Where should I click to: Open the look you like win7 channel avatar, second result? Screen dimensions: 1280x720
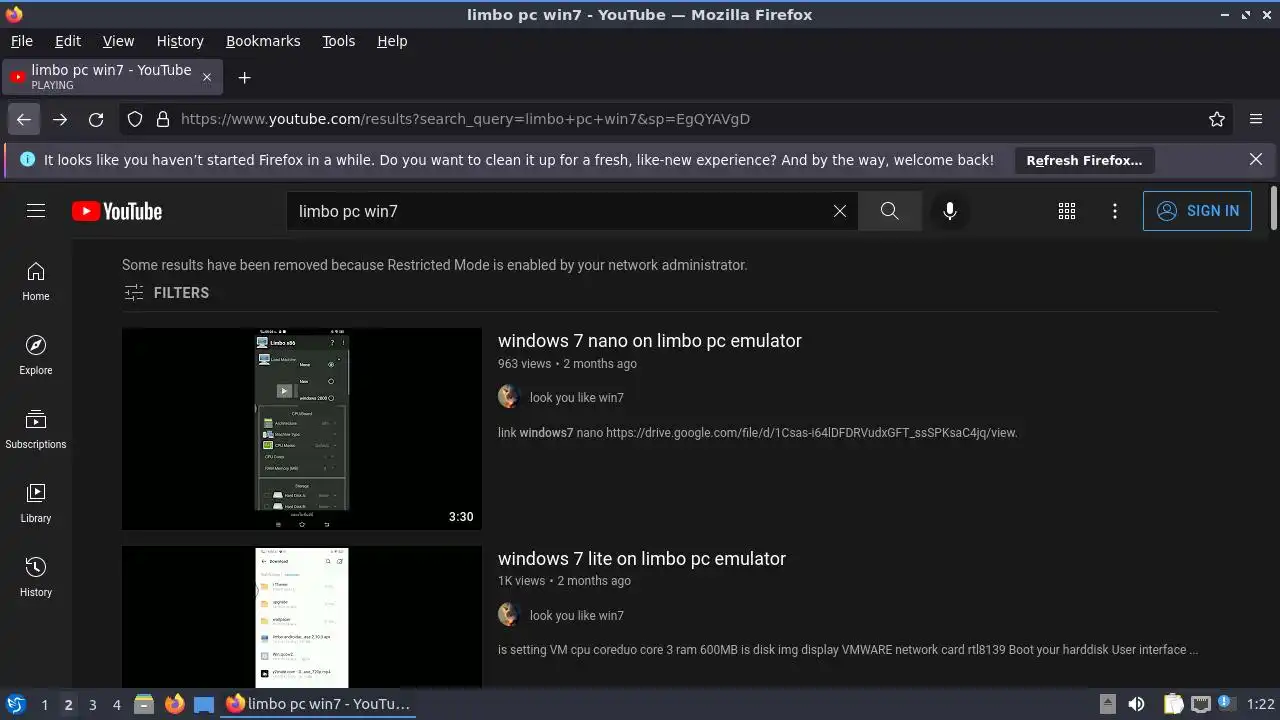510,615
